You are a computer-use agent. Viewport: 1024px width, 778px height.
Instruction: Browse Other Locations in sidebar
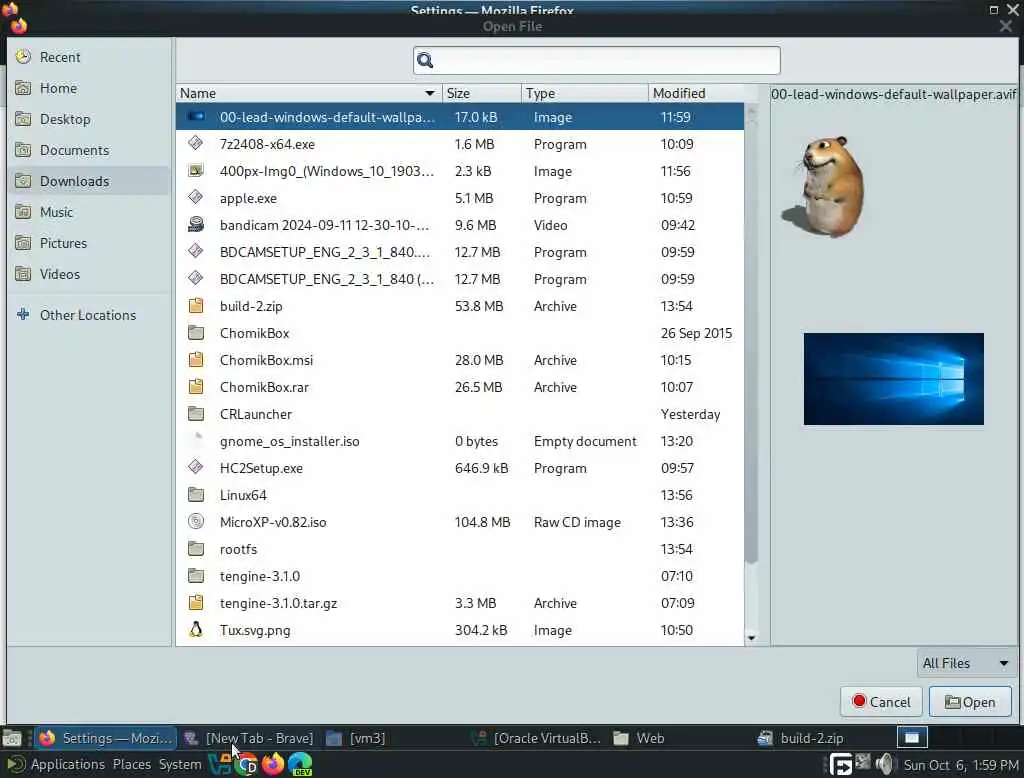click(x=89, y=315)
